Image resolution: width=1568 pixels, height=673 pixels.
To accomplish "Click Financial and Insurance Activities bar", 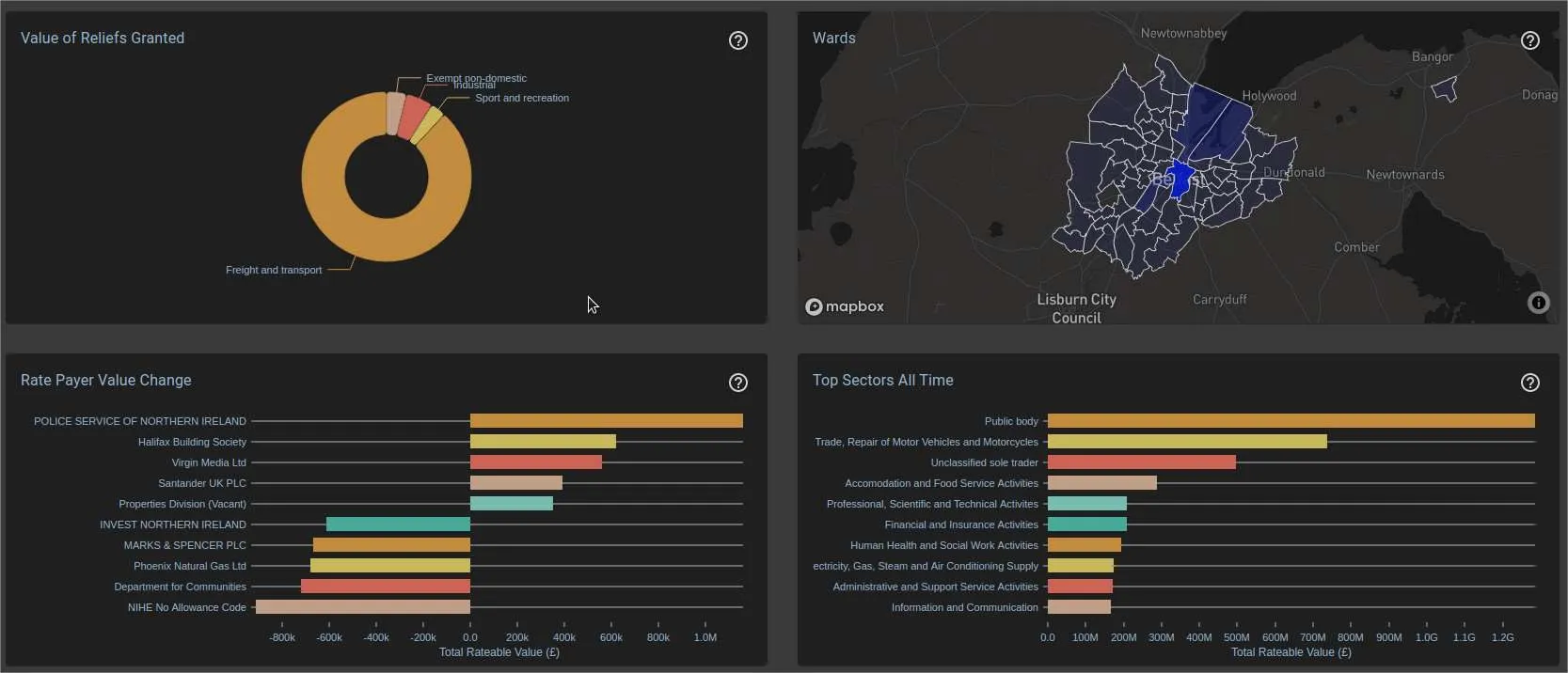I will pos(1087,524).
